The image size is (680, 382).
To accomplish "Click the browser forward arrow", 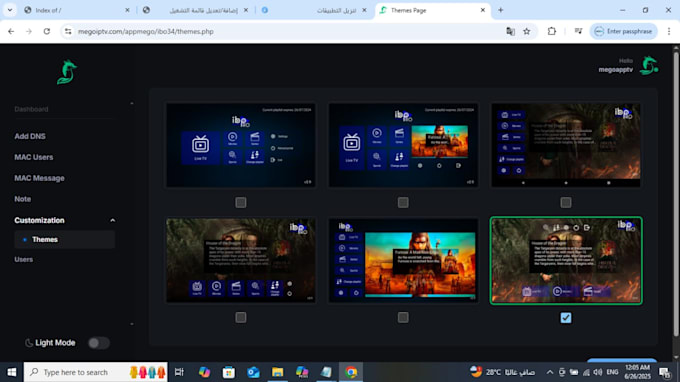I will point(29,31).
